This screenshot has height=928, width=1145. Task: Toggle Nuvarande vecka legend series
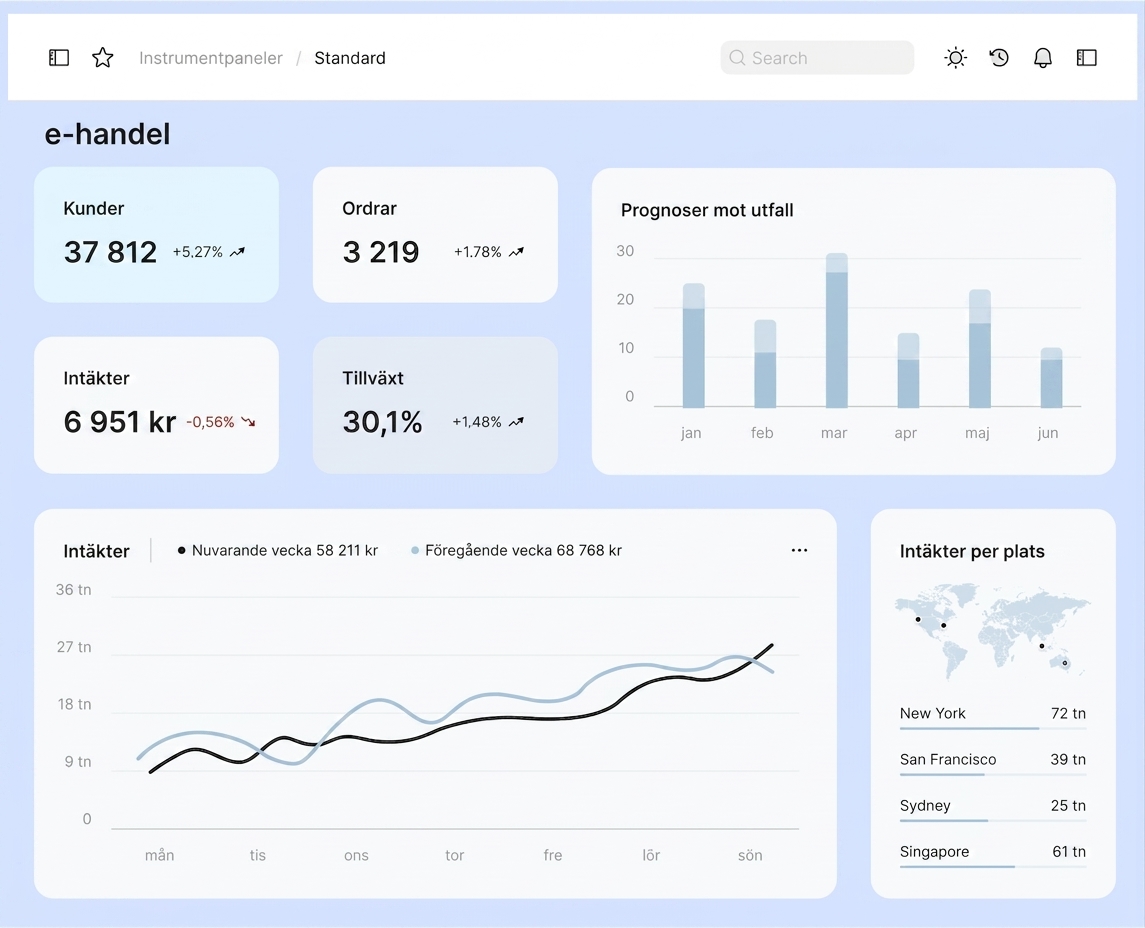tap(277, 551)
